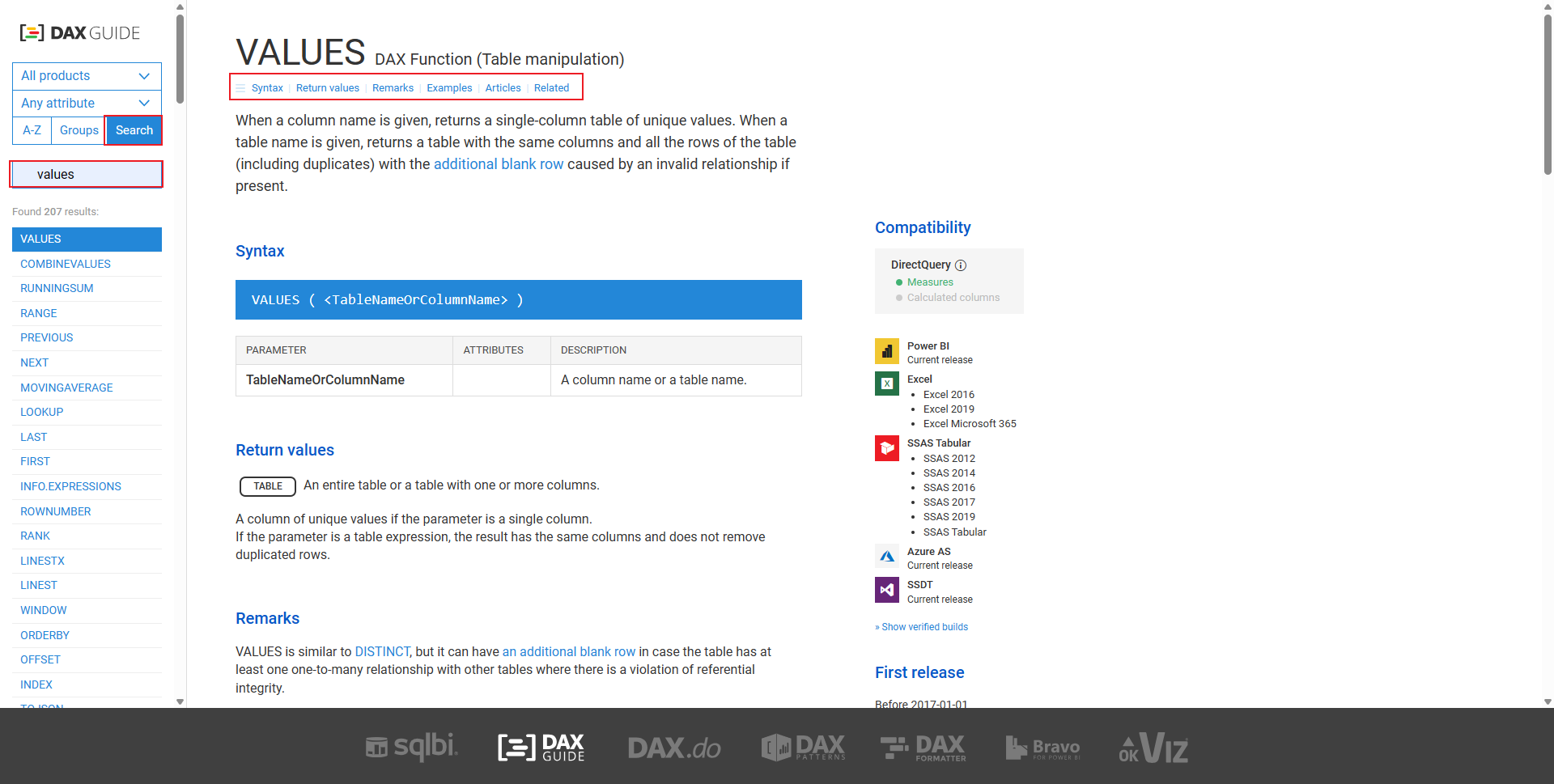
Task: Click the DAX Guide logo in sidebar
Action: pyautogui.click(x=79, y=33)
